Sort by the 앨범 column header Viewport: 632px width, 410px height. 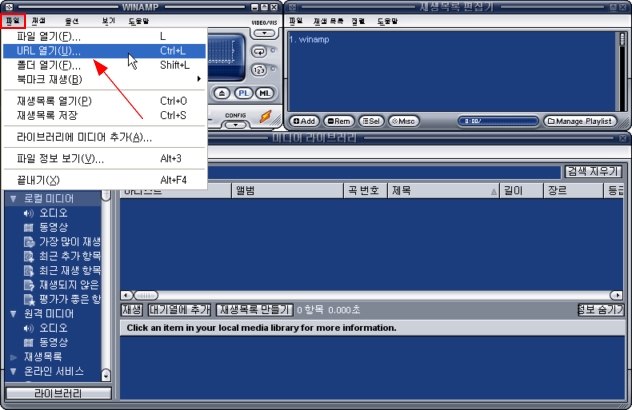pyautogui.click(x=287, y=191)
